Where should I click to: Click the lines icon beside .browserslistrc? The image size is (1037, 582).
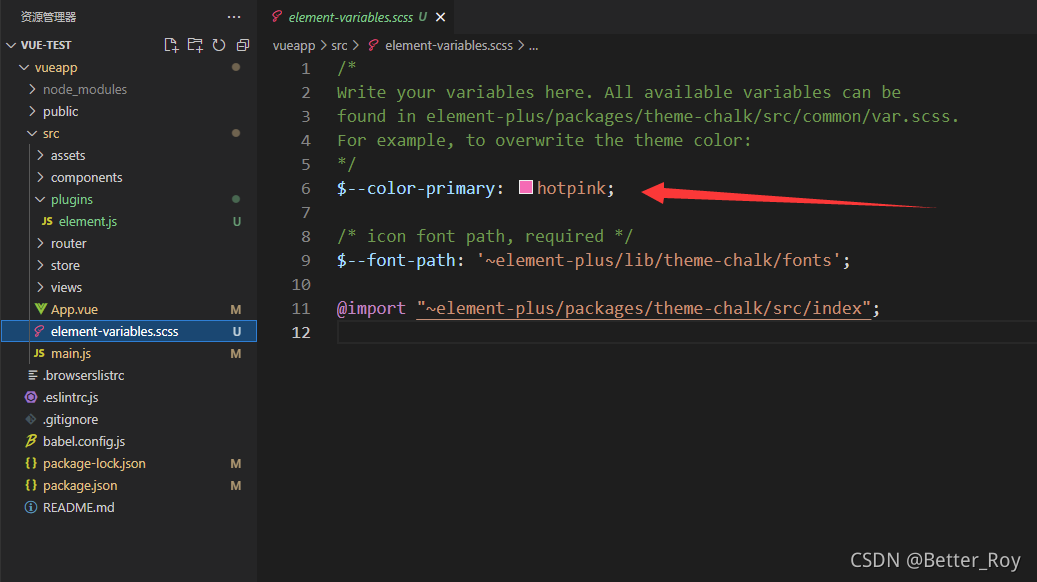coord(32,375)
